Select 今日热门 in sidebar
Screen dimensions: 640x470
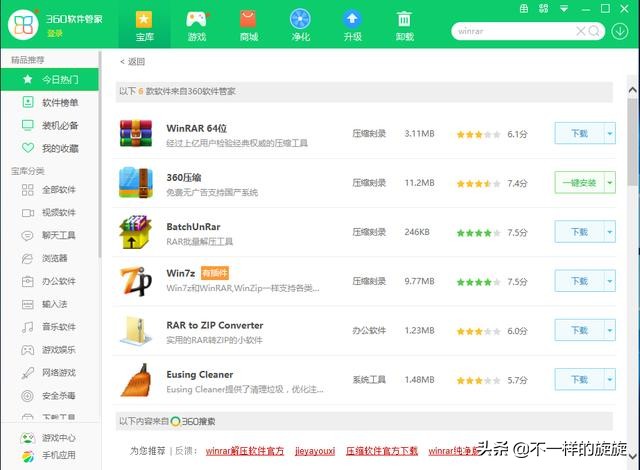pos(49,79)
